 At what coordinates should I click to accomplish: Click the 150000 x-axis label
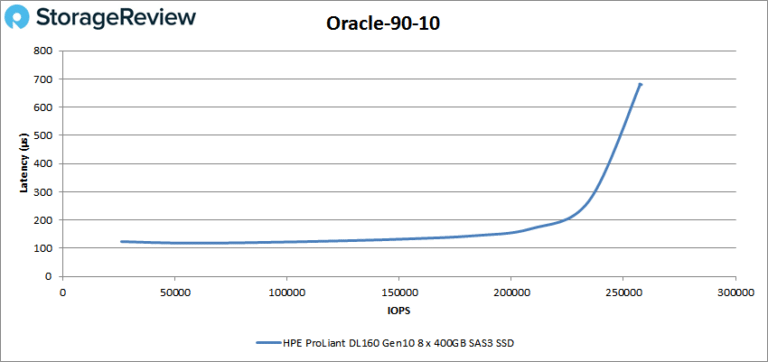click(x=399, y=293)
